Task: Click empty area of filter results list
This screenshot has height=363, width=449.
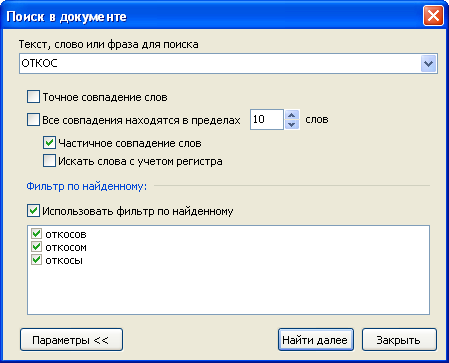Action: (228, 290)
